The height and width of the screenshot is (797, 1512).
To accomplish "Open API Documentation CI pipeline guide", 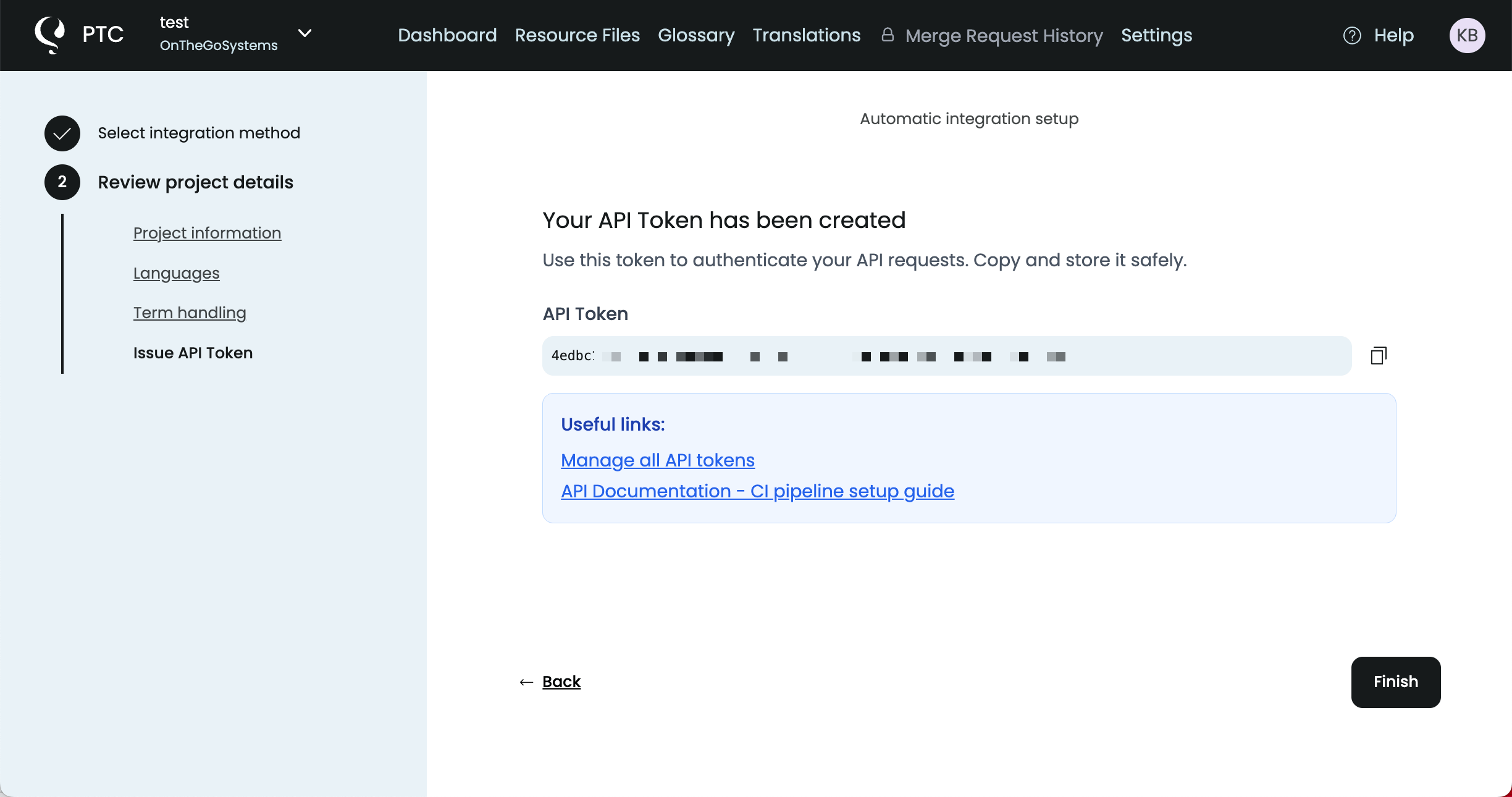I will [757, 491].
